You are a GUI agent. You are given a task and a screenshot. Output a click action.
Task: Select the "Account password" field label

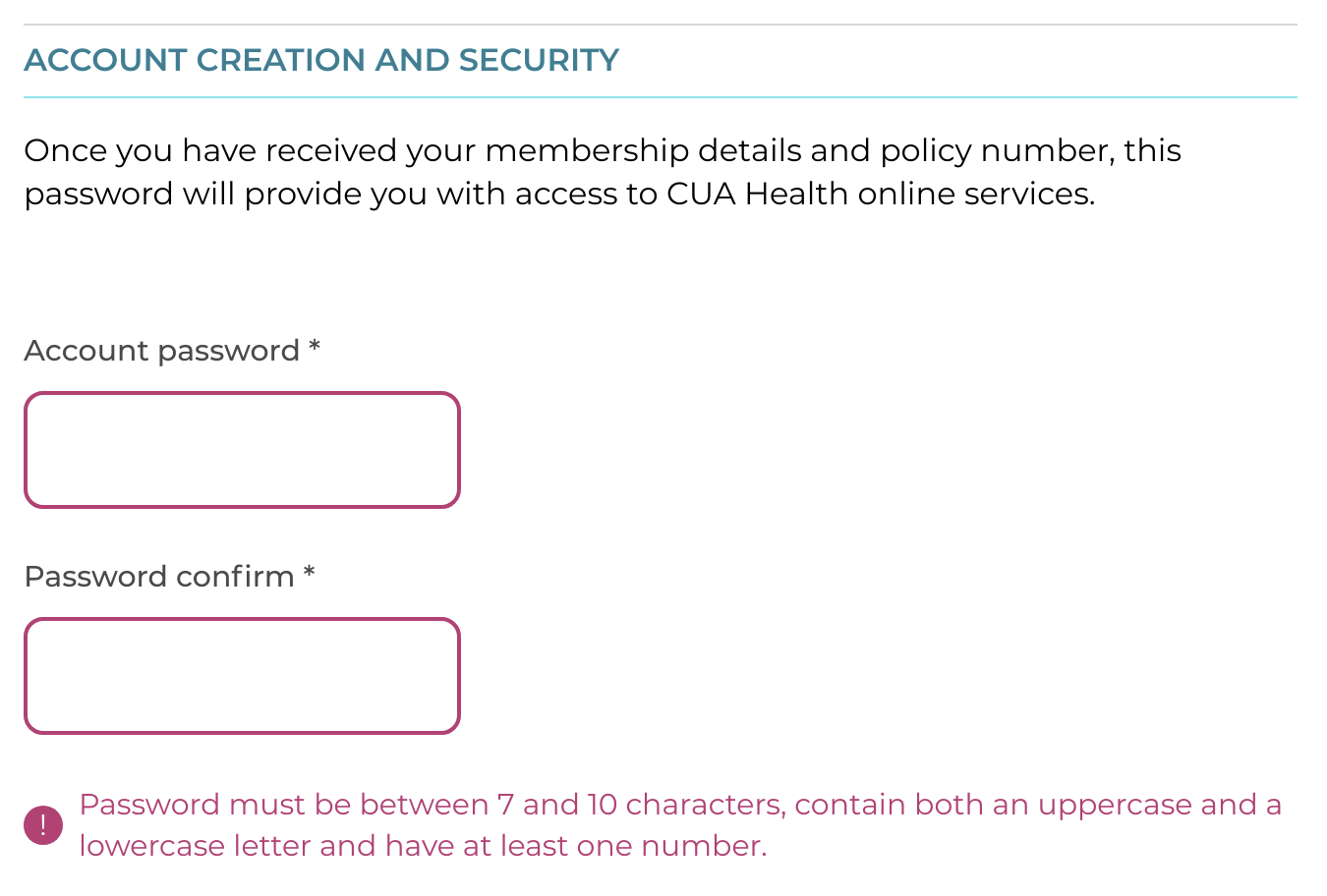coord(161,351)
